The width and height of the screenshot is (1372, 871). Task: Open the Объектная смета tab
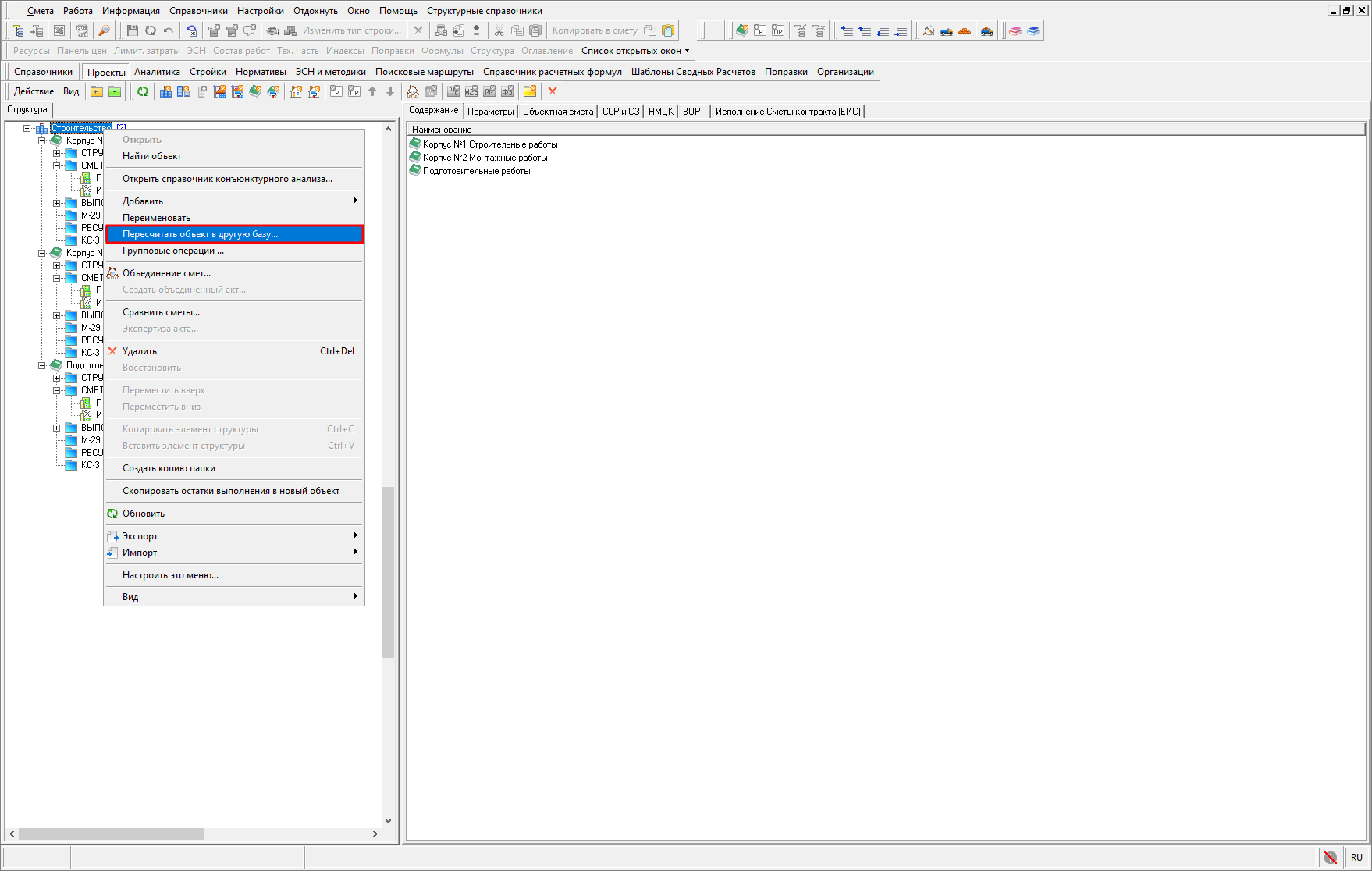pyautogui.click(x=557, y=112)
